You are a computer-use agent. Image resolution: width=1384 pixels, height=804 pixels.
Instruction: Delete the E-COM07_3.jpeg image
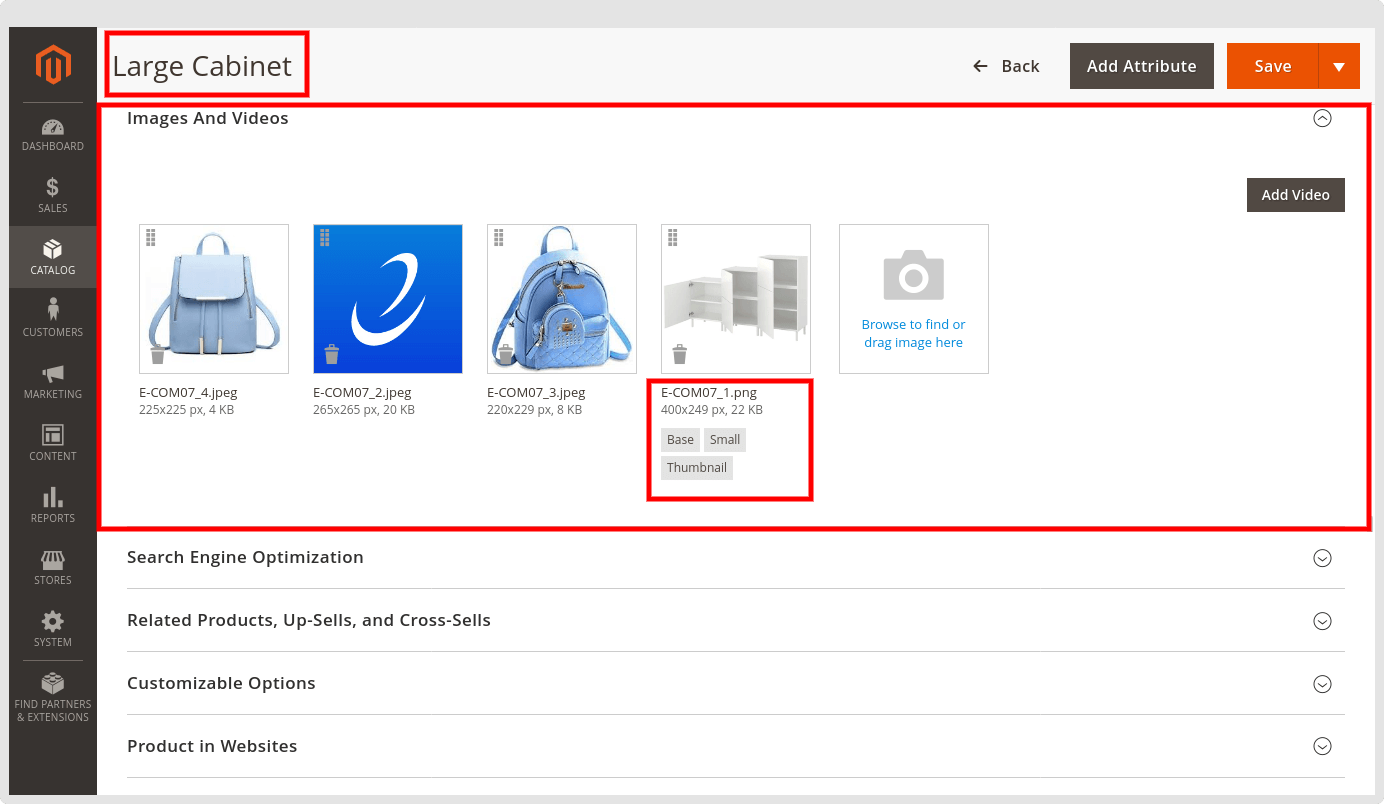tap(506, 354)
